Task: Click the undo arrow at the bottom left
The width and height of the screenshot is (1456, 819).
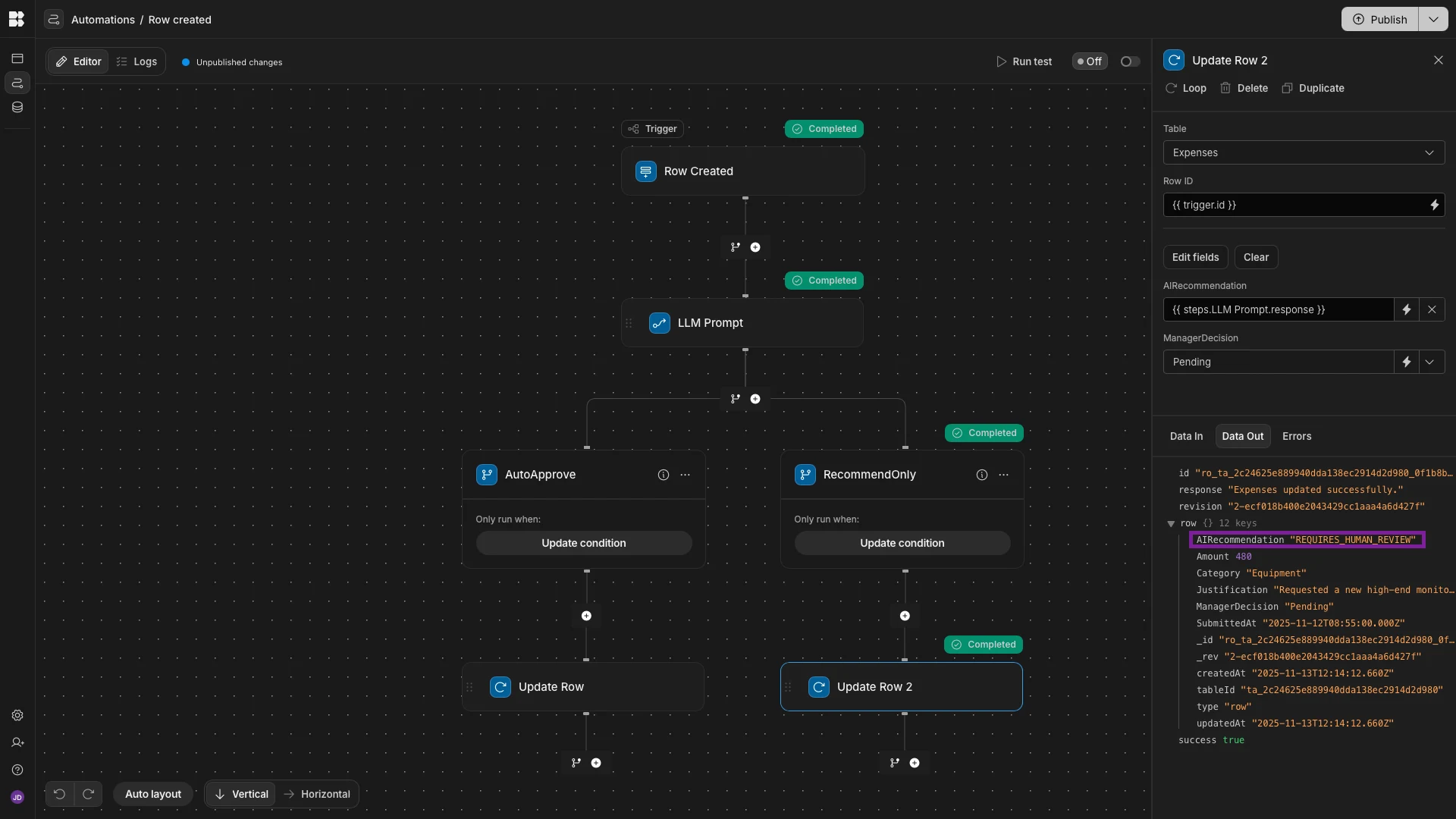Action: pyautogui.click(x=59, y=794)
